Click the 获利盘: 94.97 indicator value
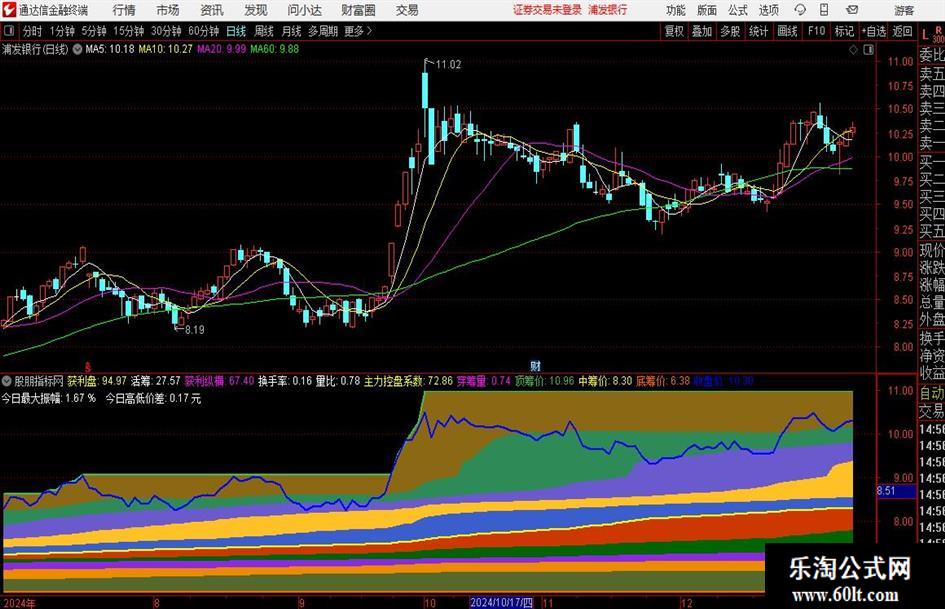The image size is (945, 609). pos(96,381)
